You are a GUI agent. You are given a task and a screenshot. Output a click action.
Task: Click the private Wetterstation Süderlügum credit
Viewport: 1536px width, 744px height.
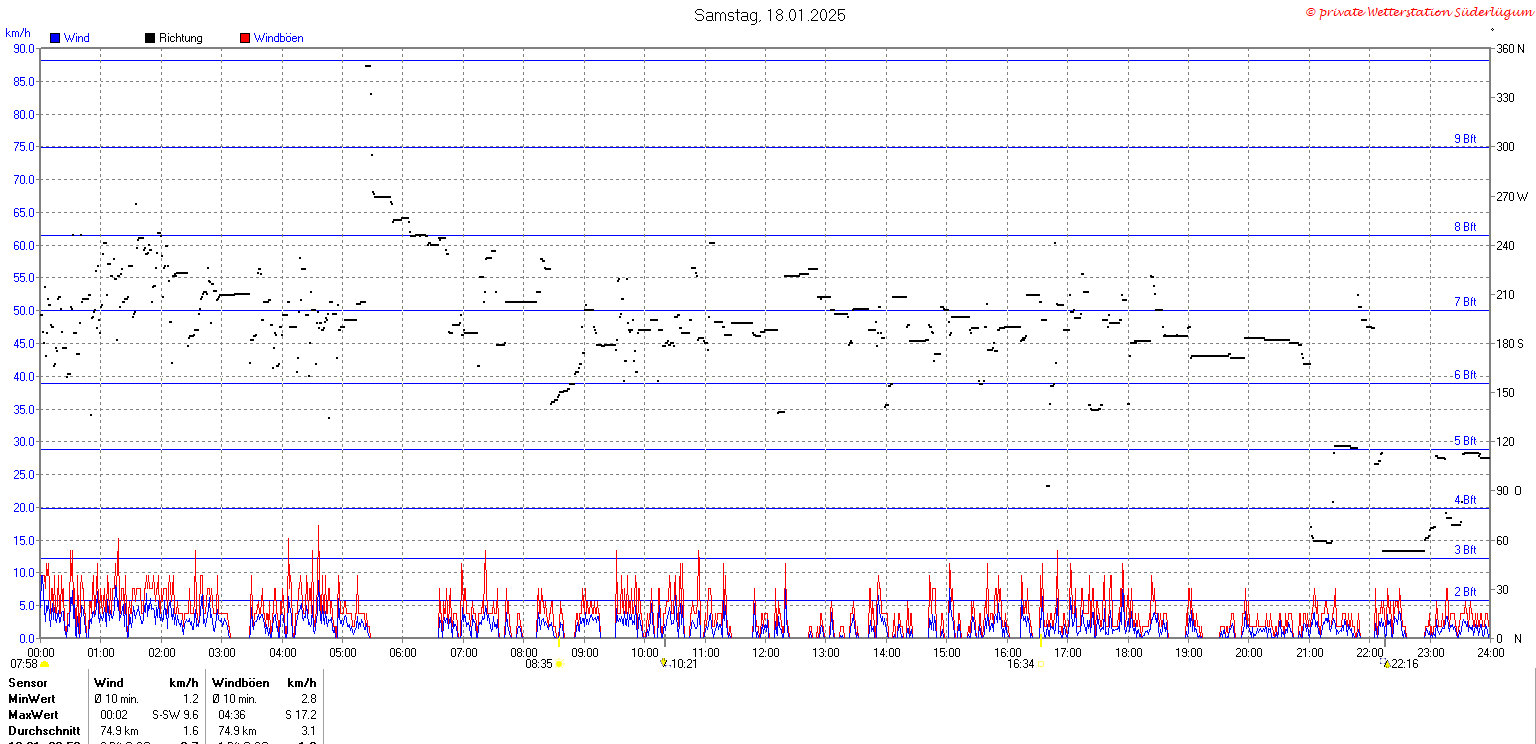click(1418, 12)
